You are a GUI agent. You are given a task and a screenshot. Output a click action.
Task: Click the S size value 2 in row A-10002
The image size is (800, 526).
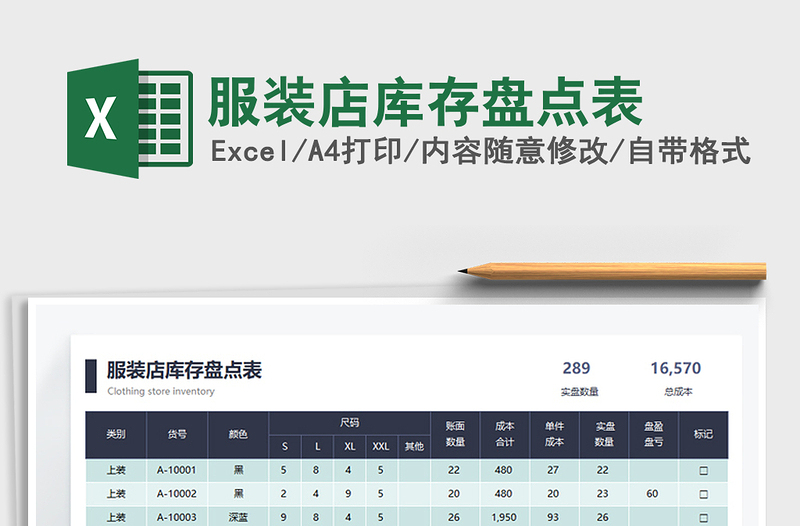click(x=284, y=493)
